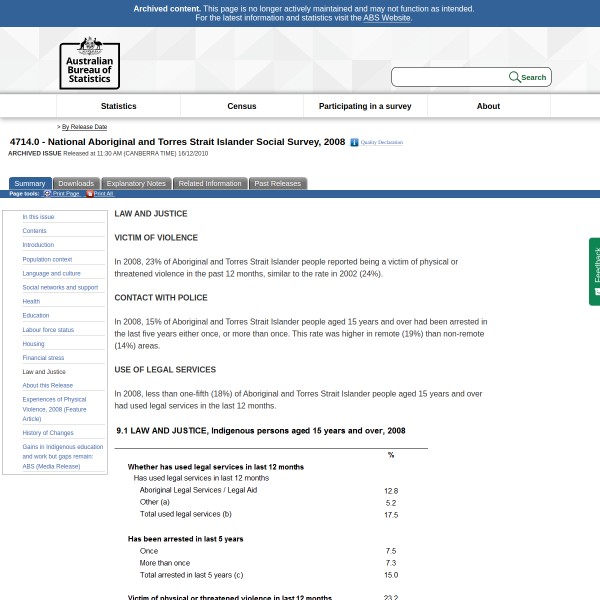
Task: Open History of Changes link
Action: (x=48, y=432)
